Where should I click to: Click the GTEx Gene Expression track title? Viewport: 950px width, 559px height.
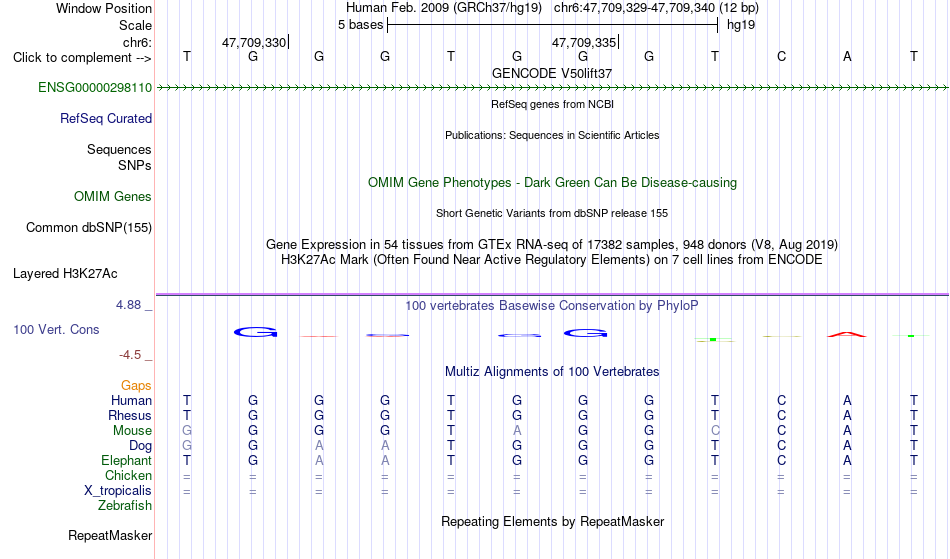[552, 245]
